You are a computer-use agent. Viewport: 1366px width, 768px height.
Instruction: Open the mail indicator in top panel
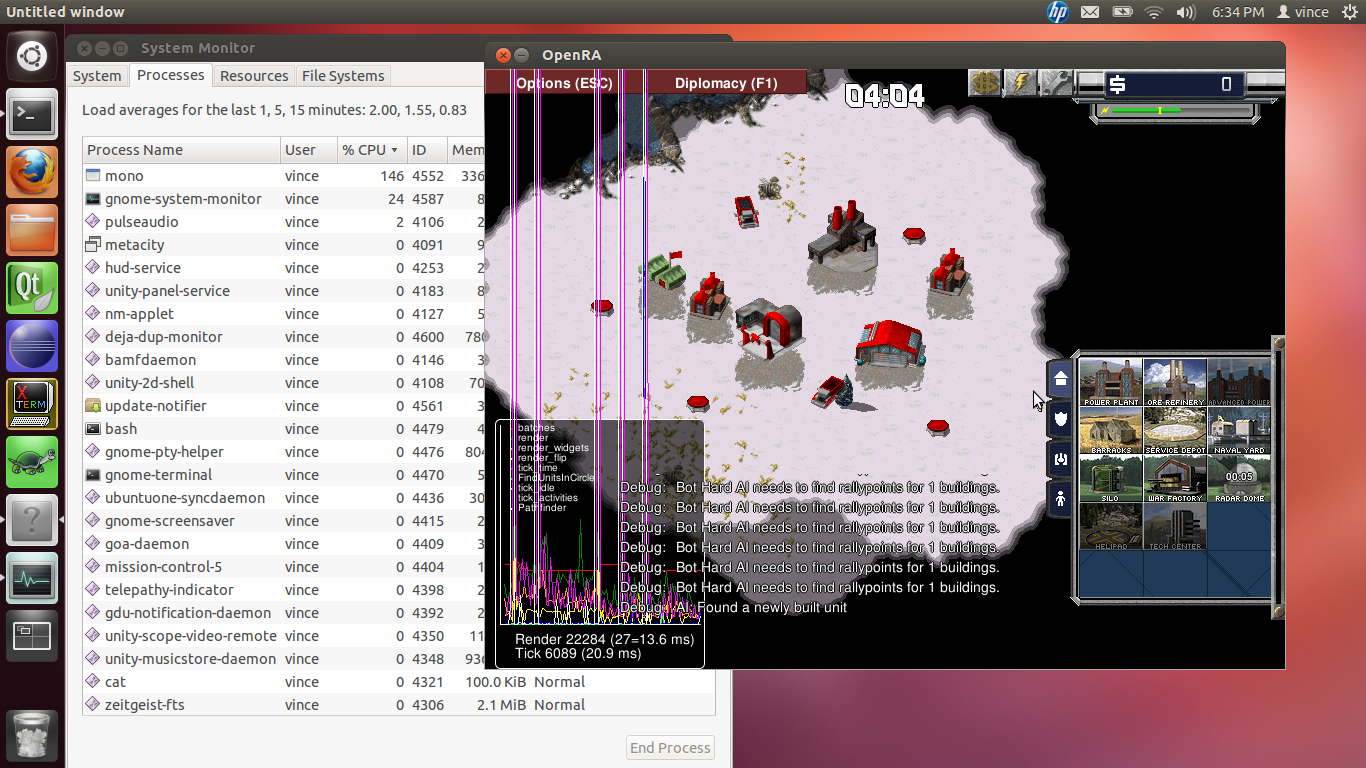click(1090, 12)
